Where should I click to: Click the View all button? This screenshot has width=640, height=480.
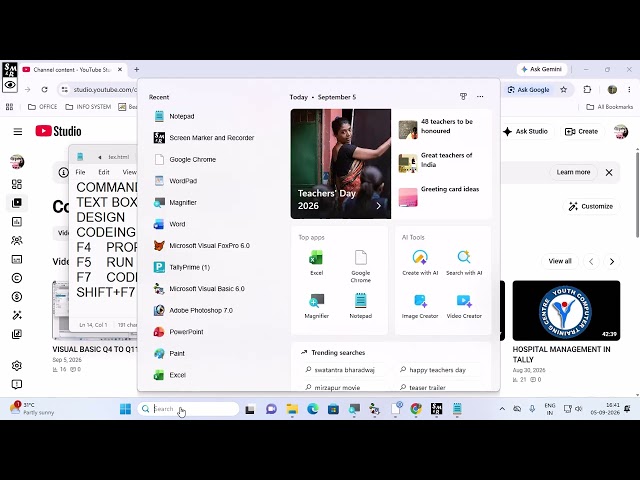(560, 261)
